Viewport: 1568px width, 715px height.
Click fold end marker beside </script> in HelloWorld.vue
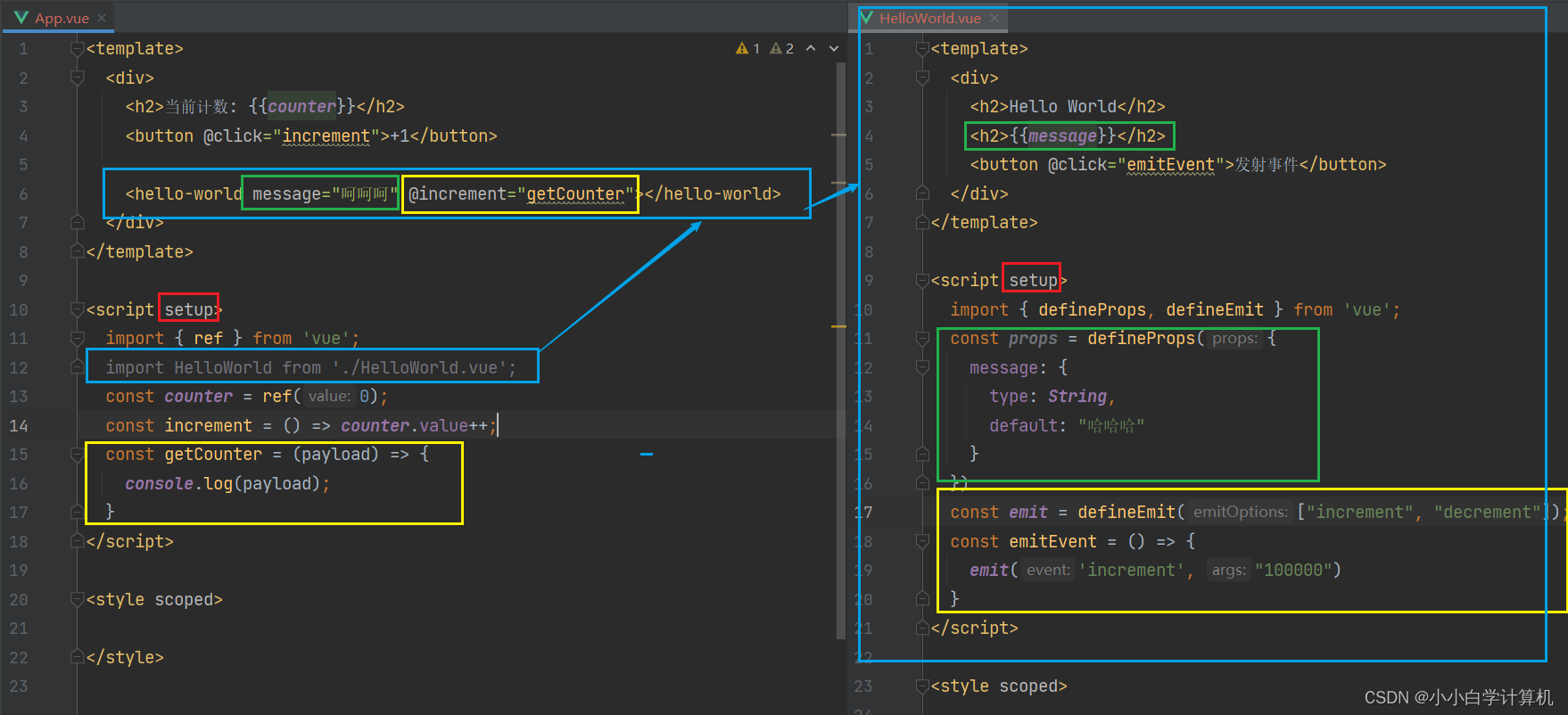922,629
